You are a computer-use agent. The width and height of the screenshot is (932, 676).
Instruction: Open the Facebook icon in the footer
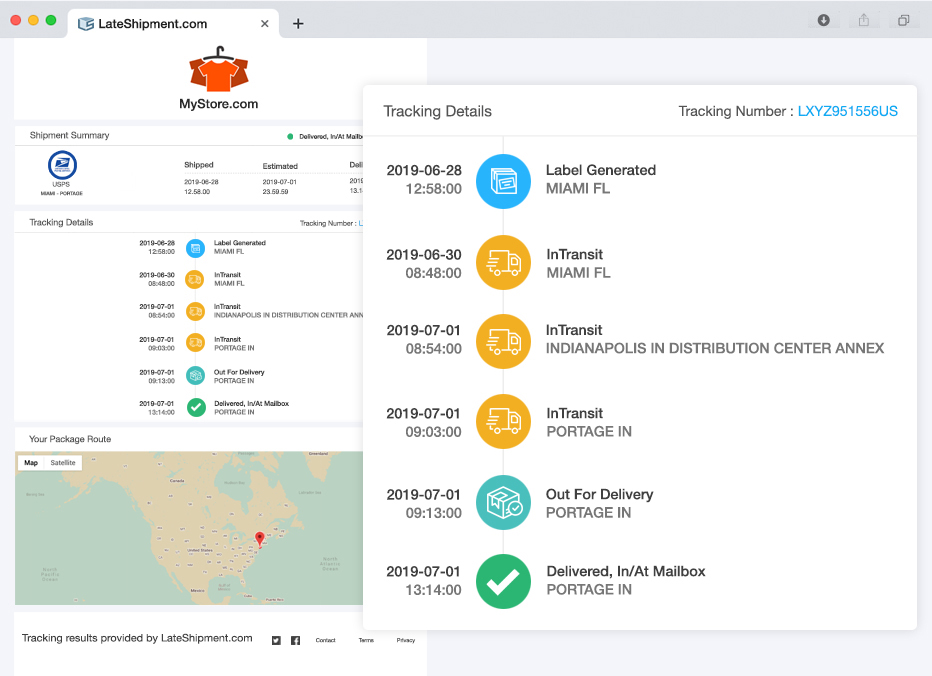click(x=295, y=640)
